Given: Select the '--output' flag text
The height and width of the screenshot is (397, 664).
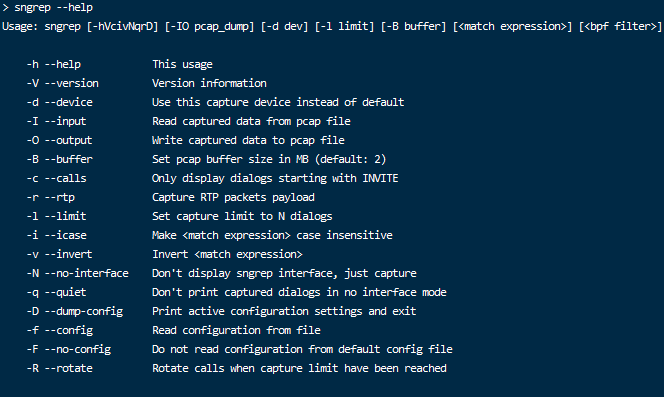Looking at the screenshot, I should tap(68, 141).
